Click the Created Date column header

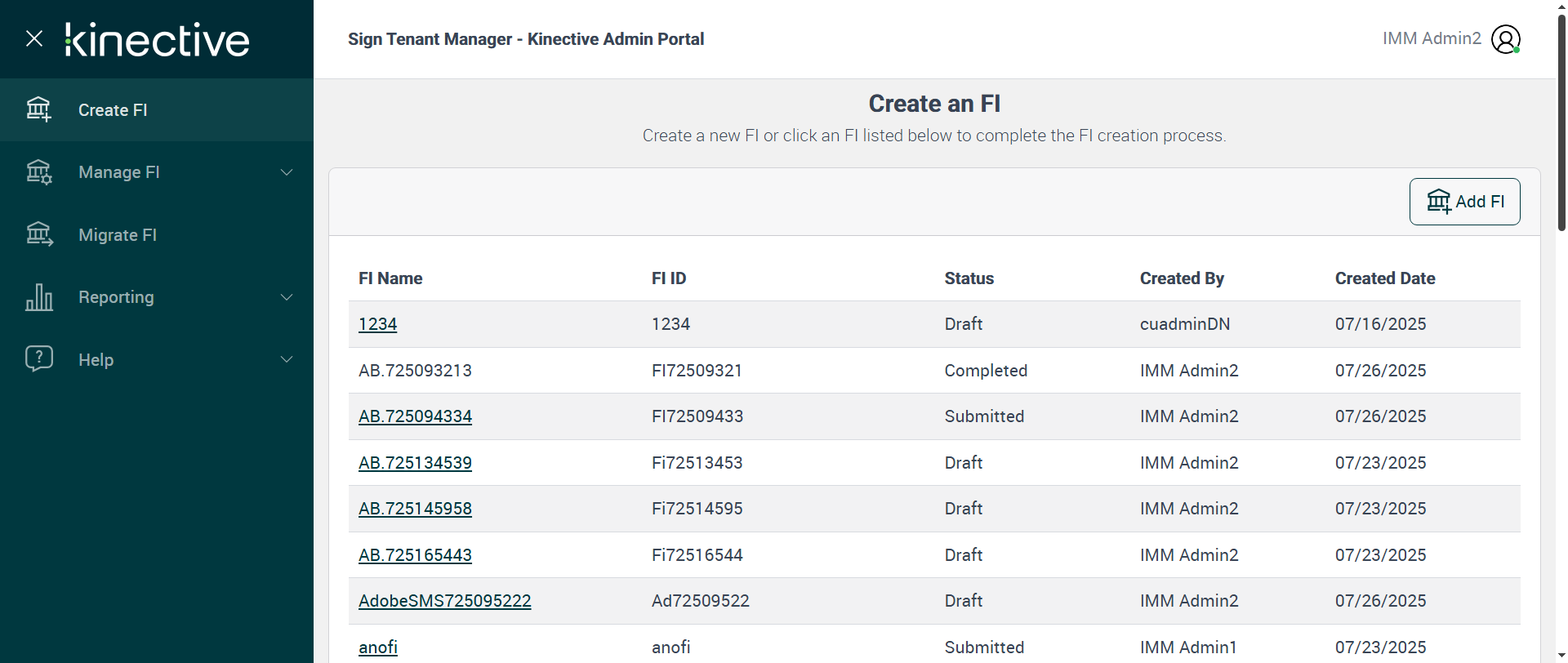click(1385, 278)
